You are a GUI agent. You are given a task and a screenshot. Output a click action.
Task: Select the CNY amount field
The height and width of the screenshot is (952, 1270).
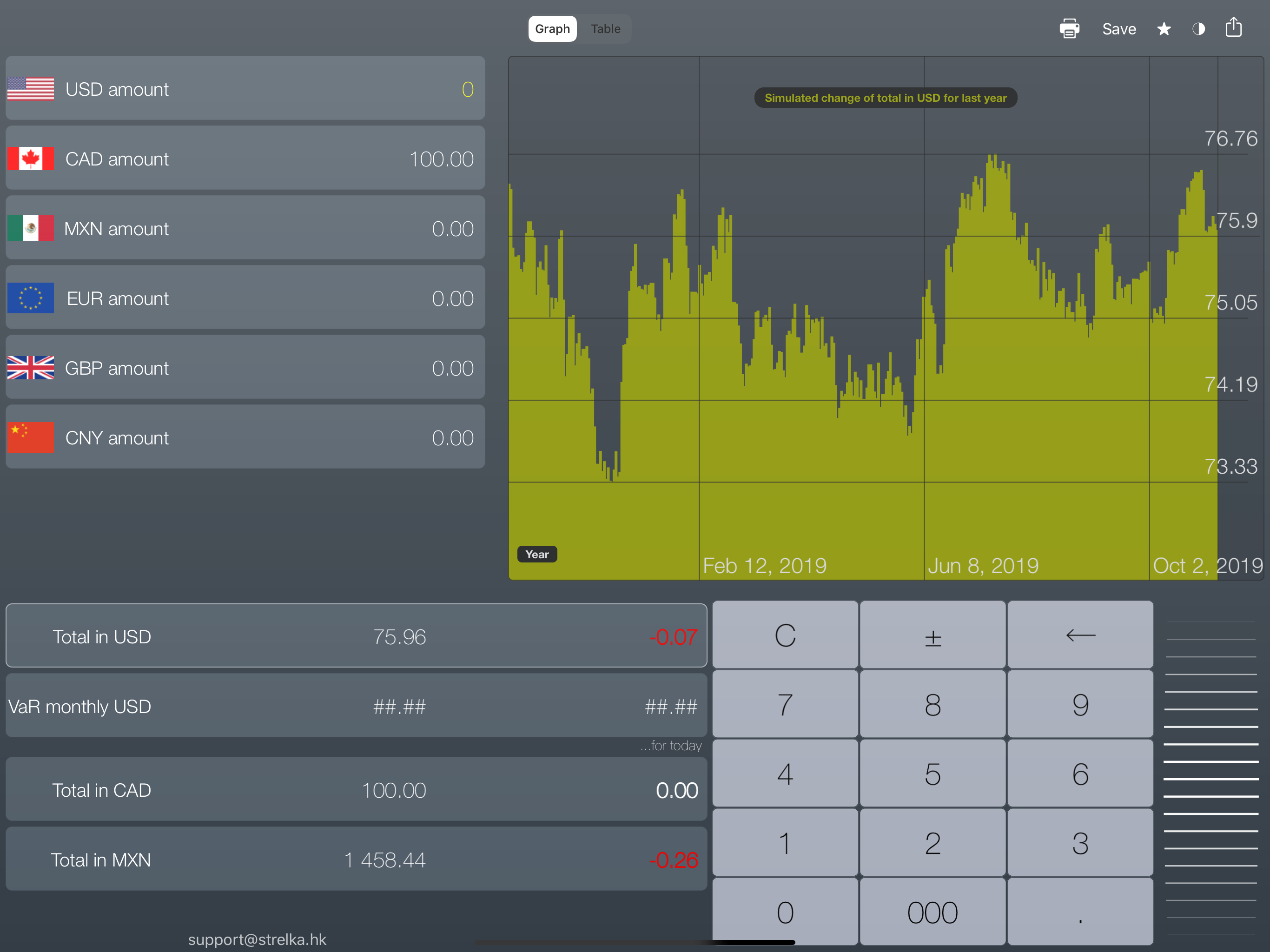245,437
